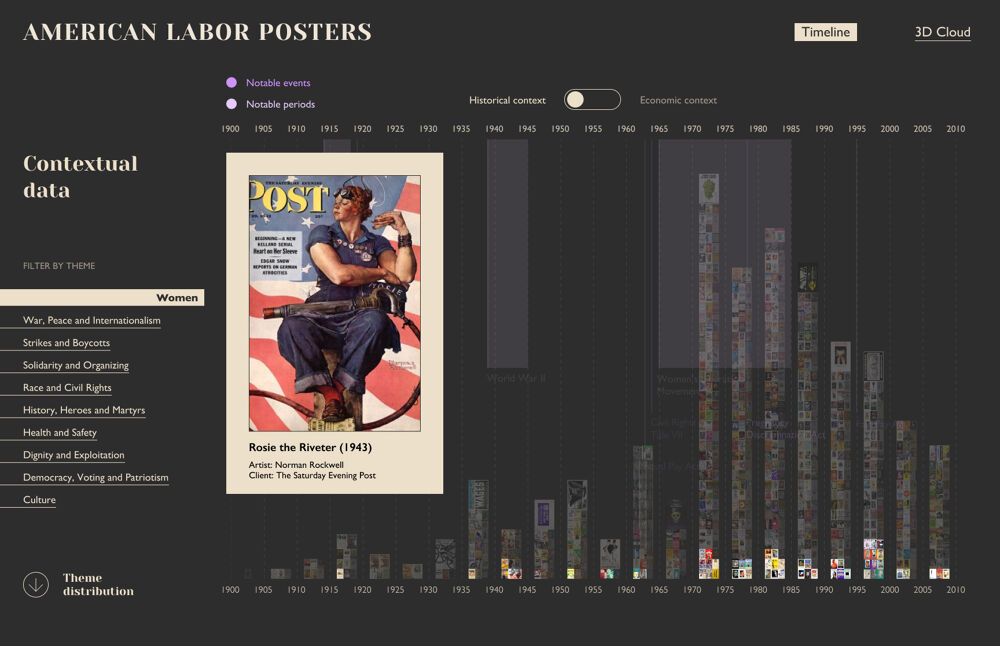Image resolution: width=1000 pixels, height=646 pixels.
Task: Select the top poster in the 1950 column
Action: tap(577, 494)
